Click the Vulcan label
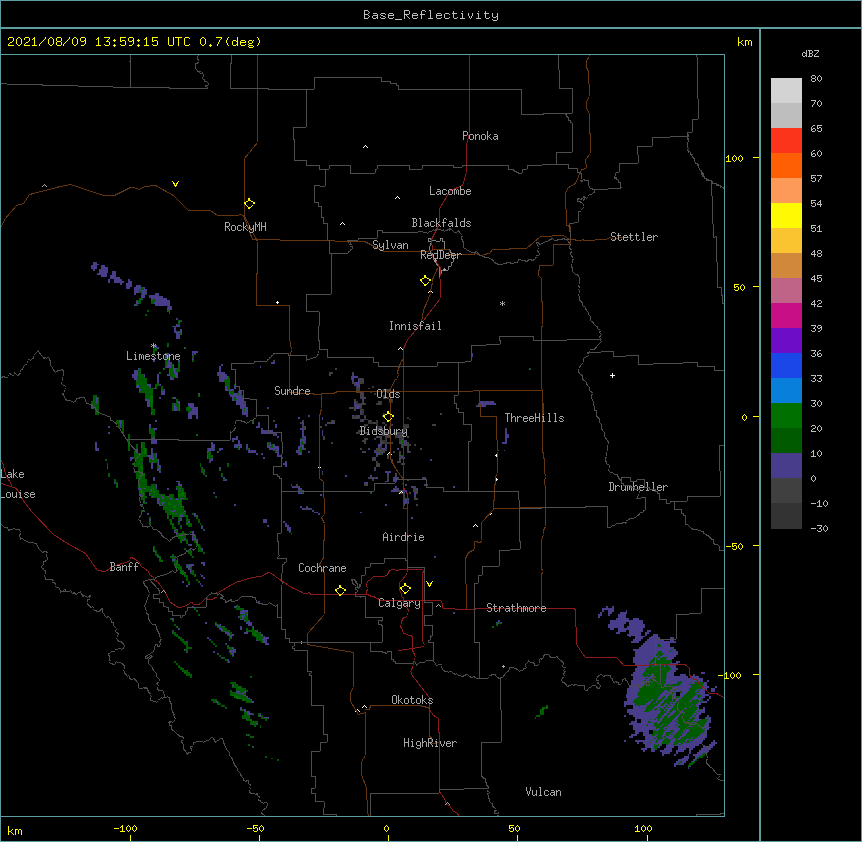The width and height of the screenshot is (862, 842). pos(543,792)
